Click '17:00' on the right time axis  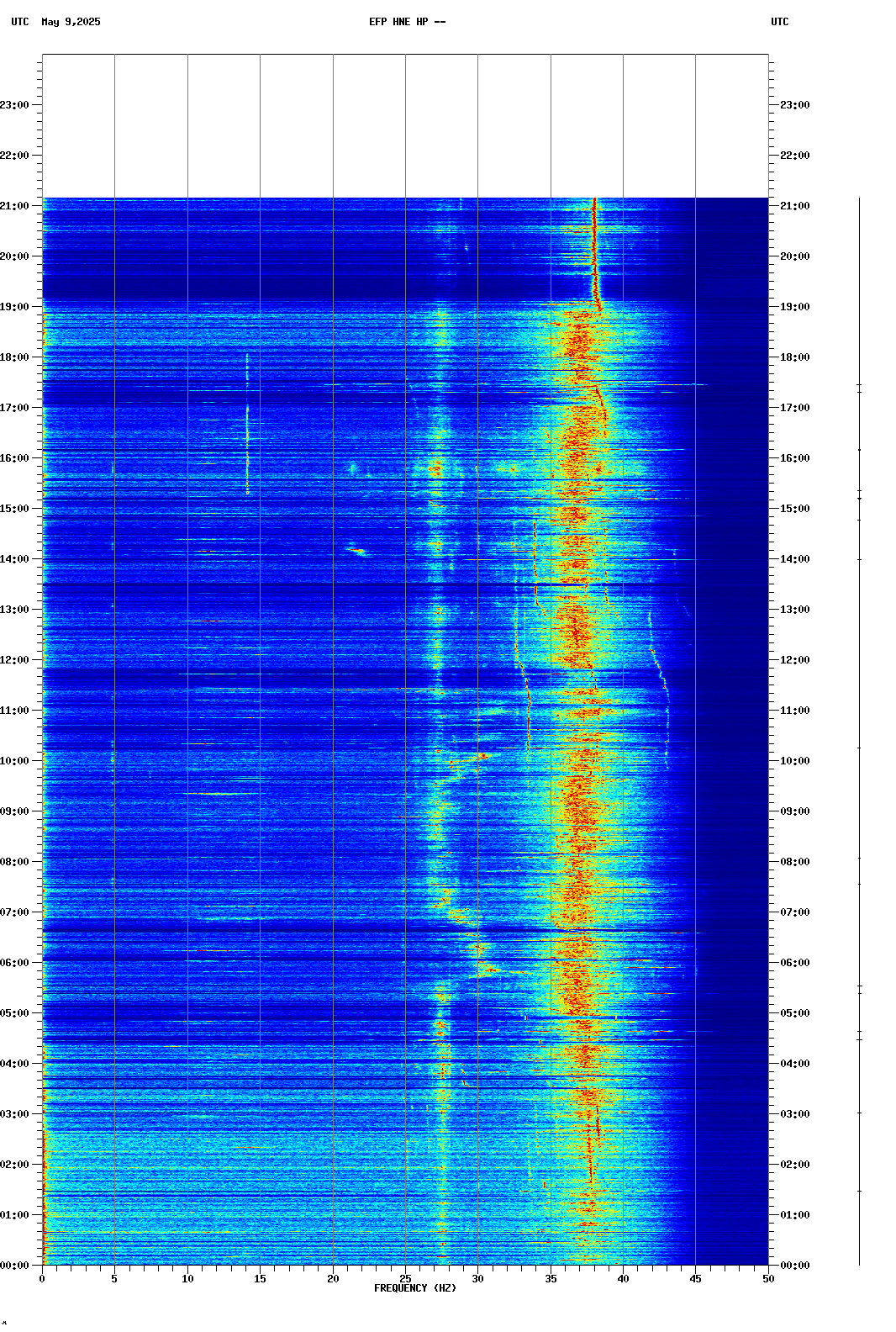(x=795, y=408)
